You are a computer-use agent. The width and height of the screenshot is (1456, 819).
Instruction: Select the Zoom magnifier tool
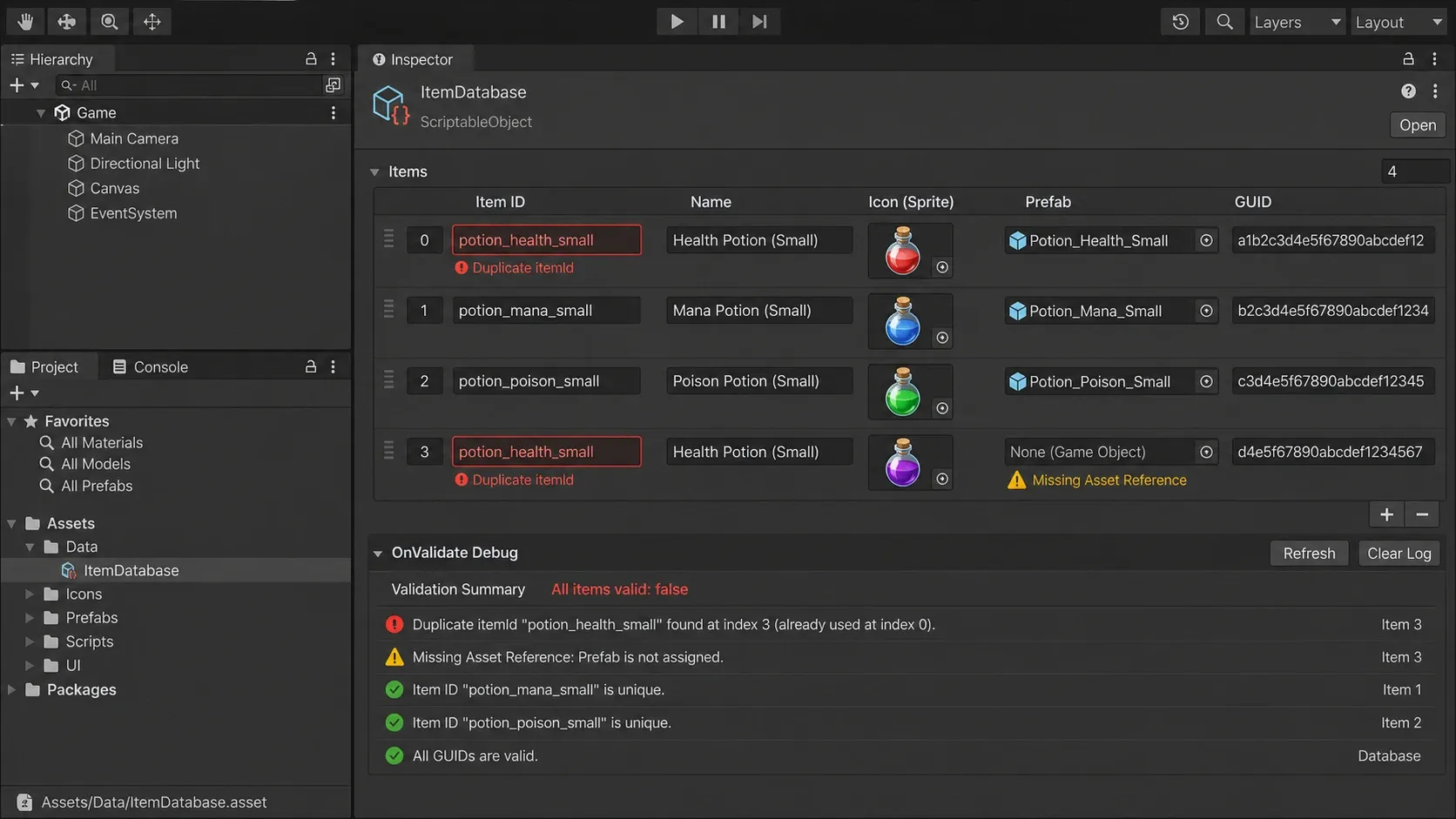pos(110,22)
